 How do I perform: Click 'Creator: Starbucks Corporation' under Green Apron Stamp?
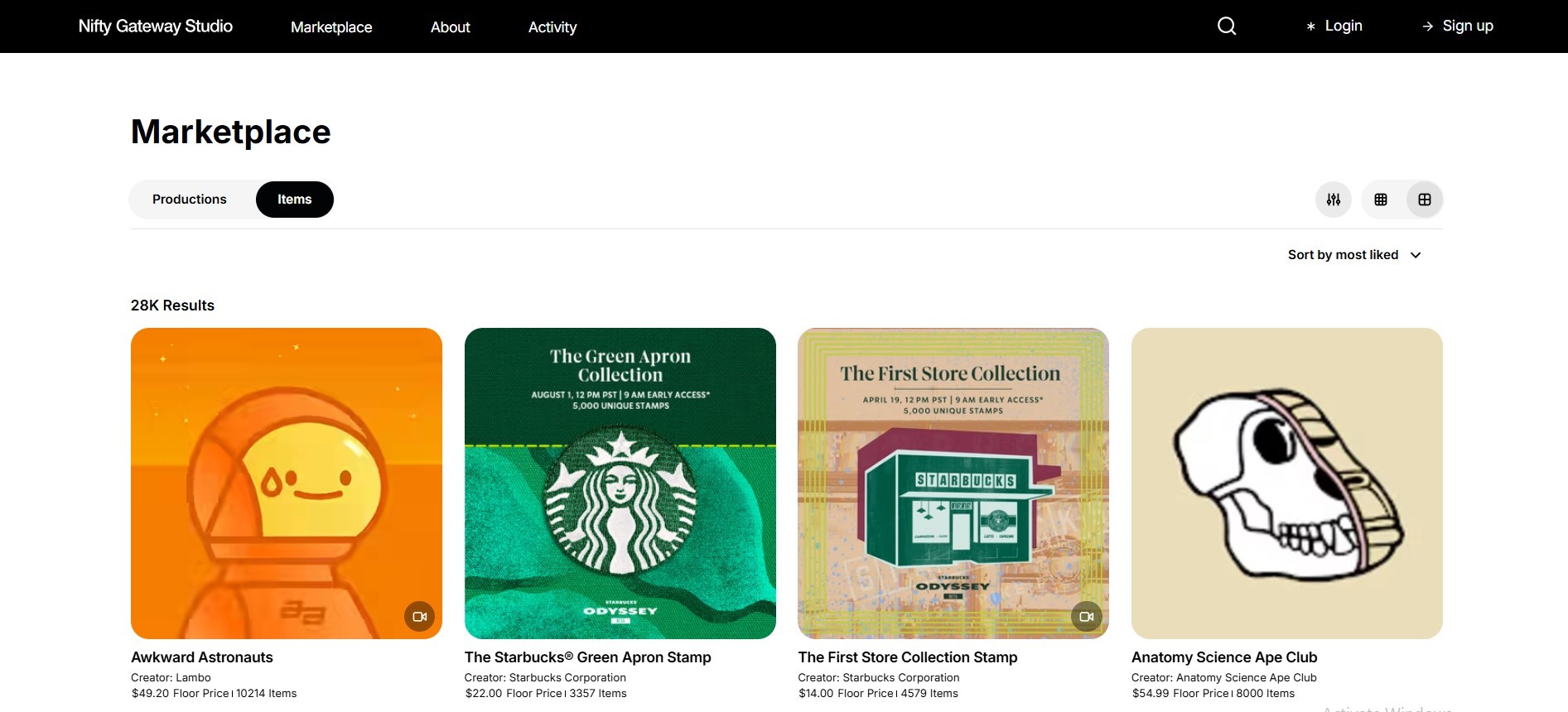coord(545,678)
